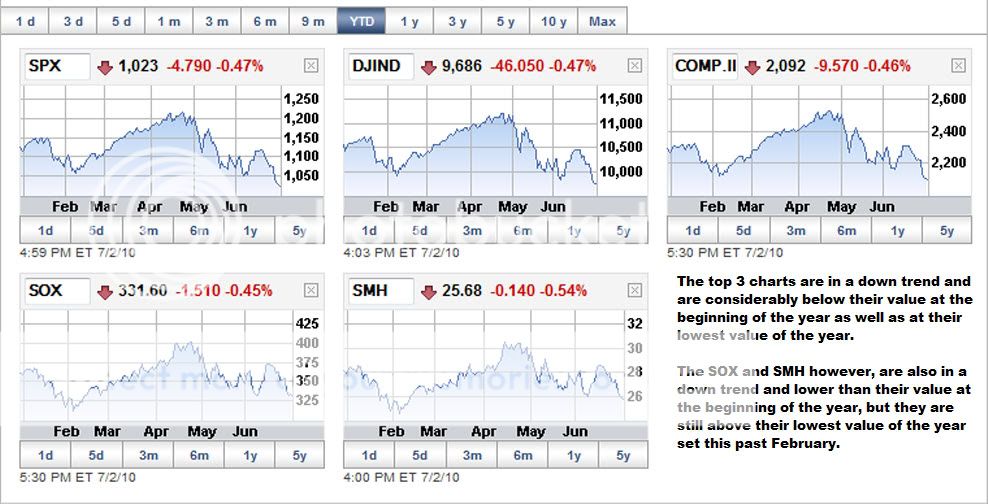This screenshot has height=504, width=988.
Task: Click the red arrow indicator for SOX
Action: pos(105,292)
